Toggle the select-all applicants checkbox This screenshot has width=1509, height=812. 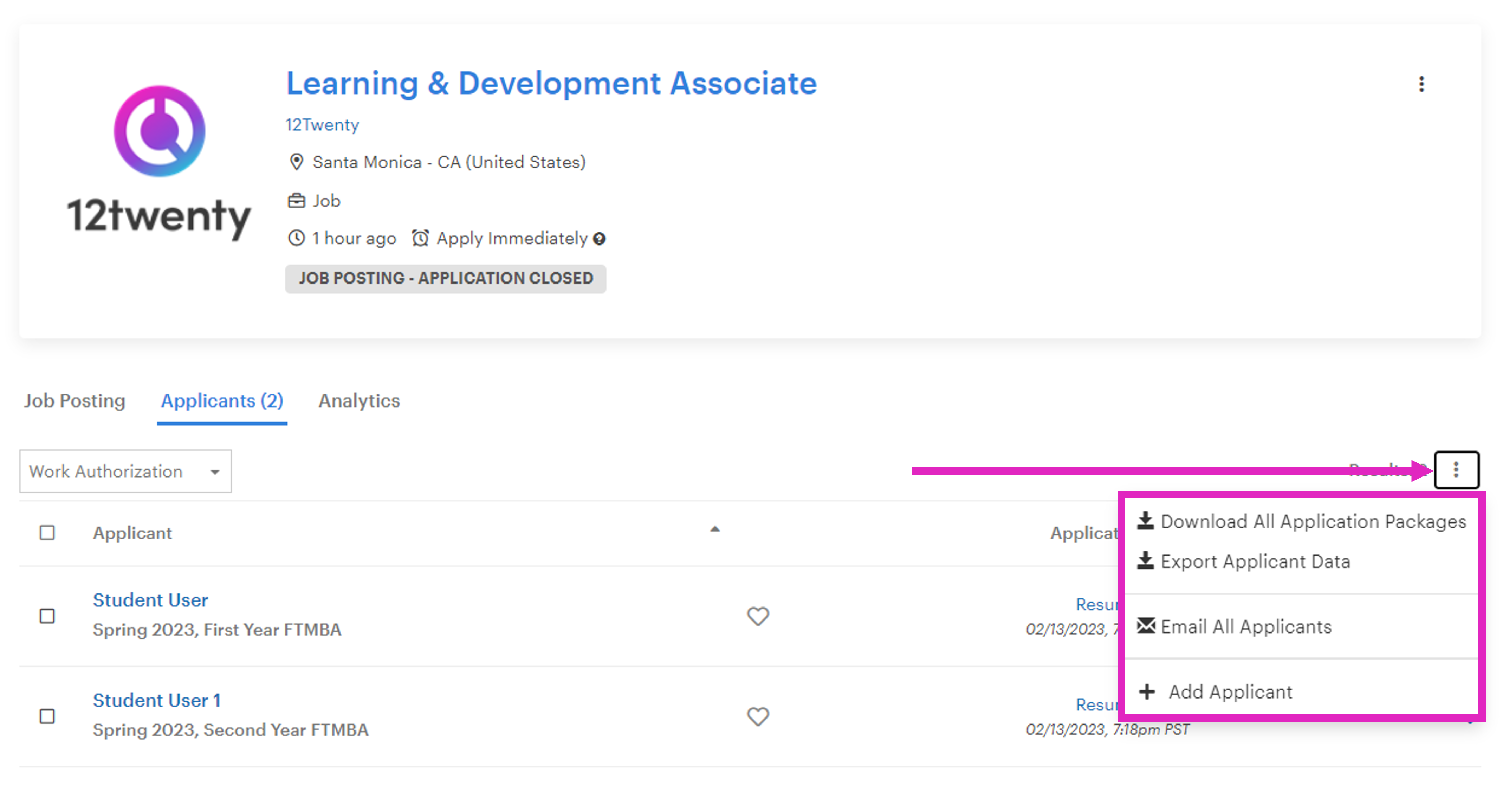(47, 533)
